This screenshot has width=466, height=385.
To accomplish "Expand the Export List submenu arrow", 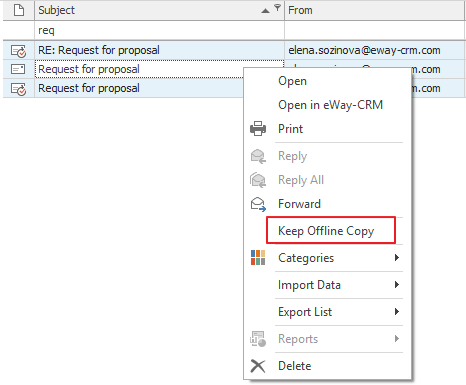I will [397, 311].
